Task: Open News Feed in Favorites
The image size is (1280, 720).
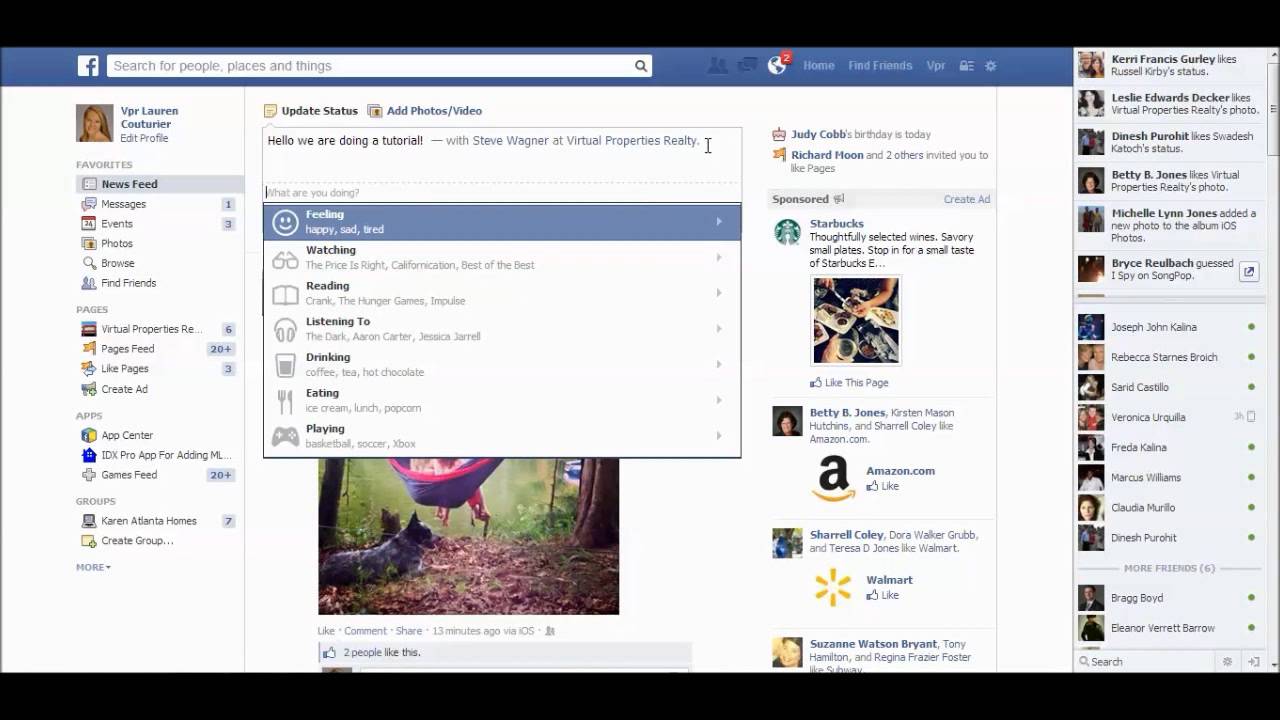Action: pyautogui.click(x=160, y=184)
